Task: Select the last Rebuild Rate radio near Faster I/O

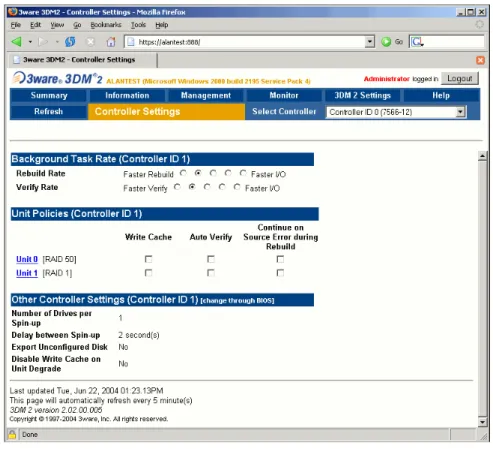Action: [x=243, y=173]
